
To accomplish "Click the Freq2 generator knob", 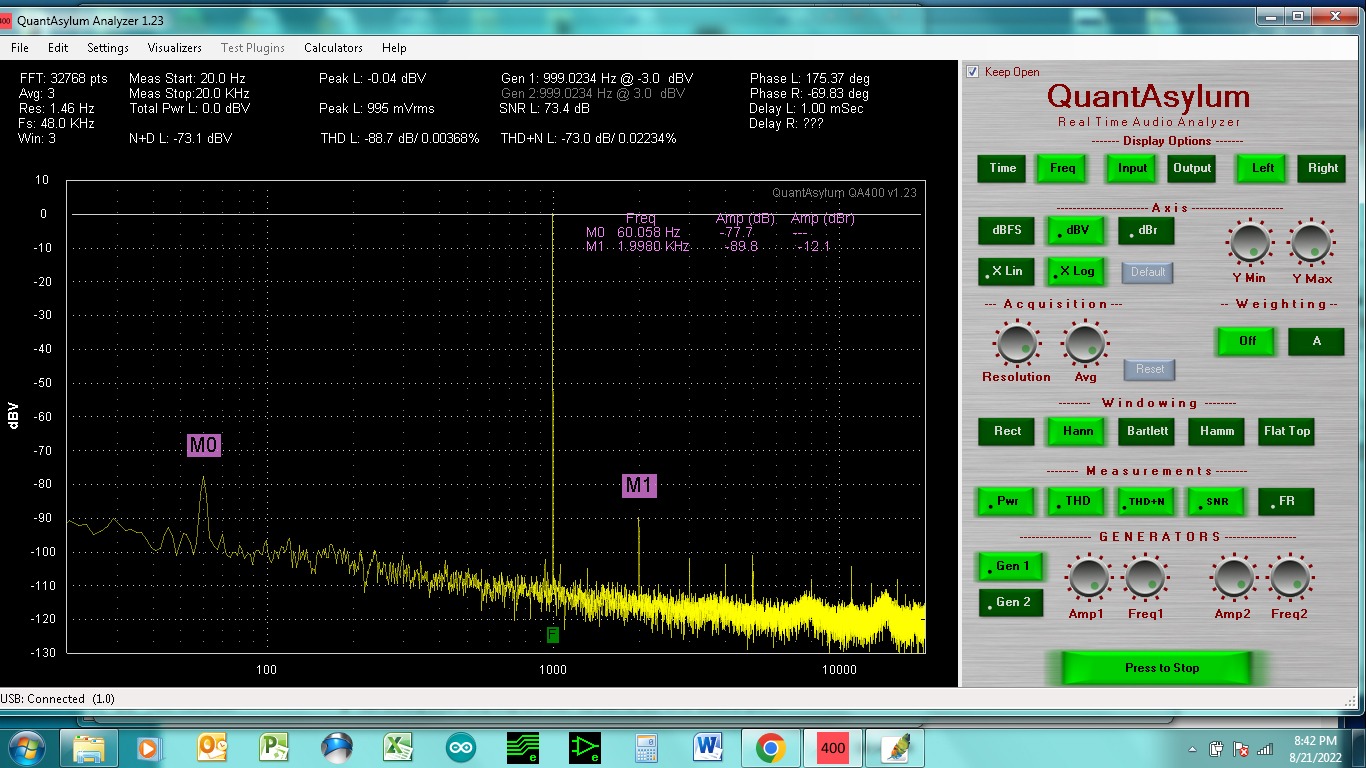I will (1290, 577).
